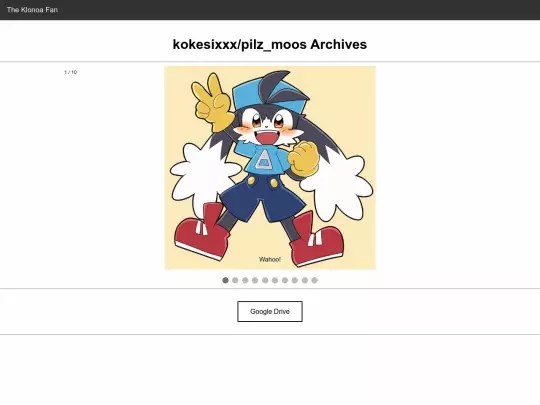
Task: Click the dark top navigation bar
Action: click(270, 10)
